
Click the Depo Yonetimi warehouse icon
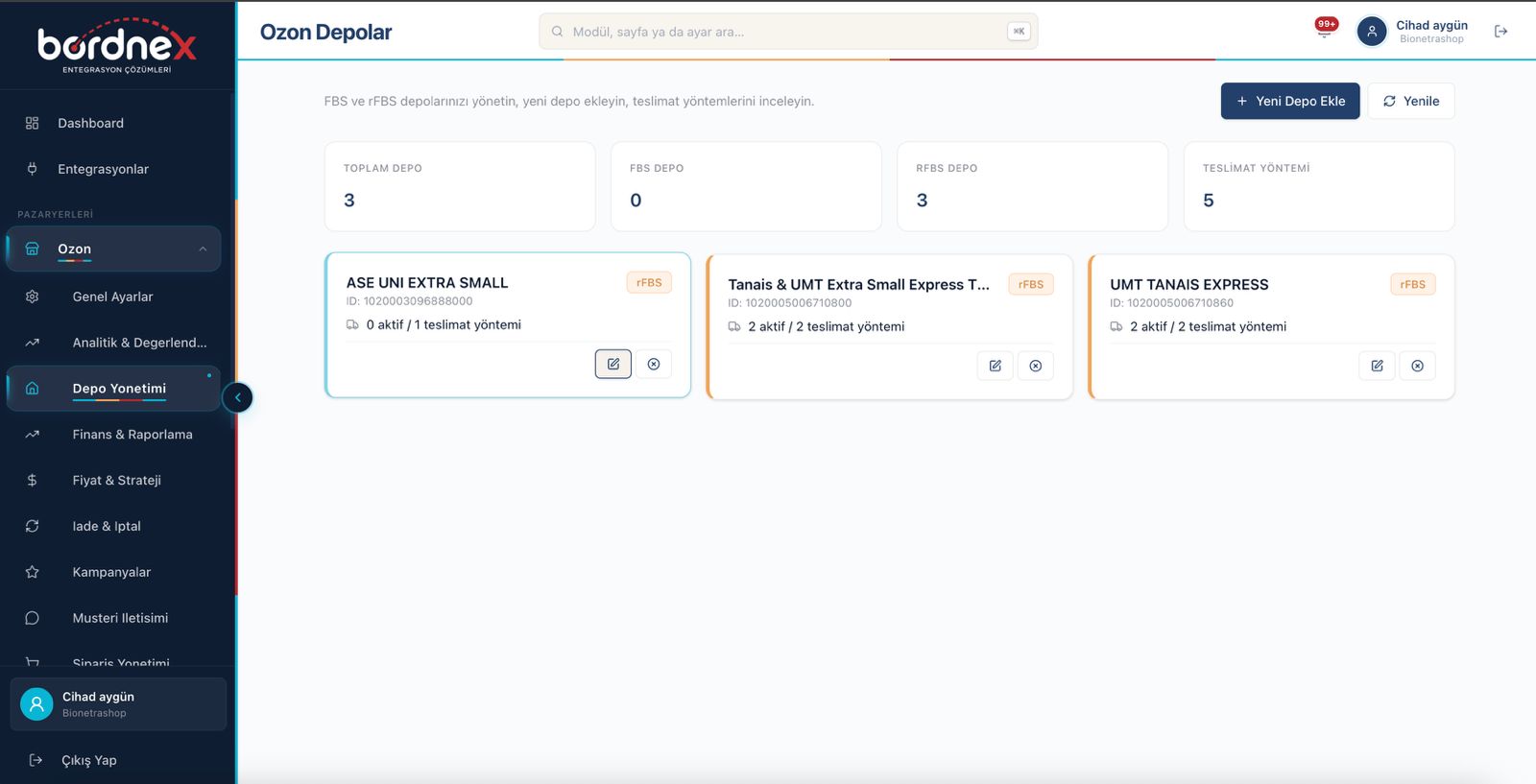32,389
